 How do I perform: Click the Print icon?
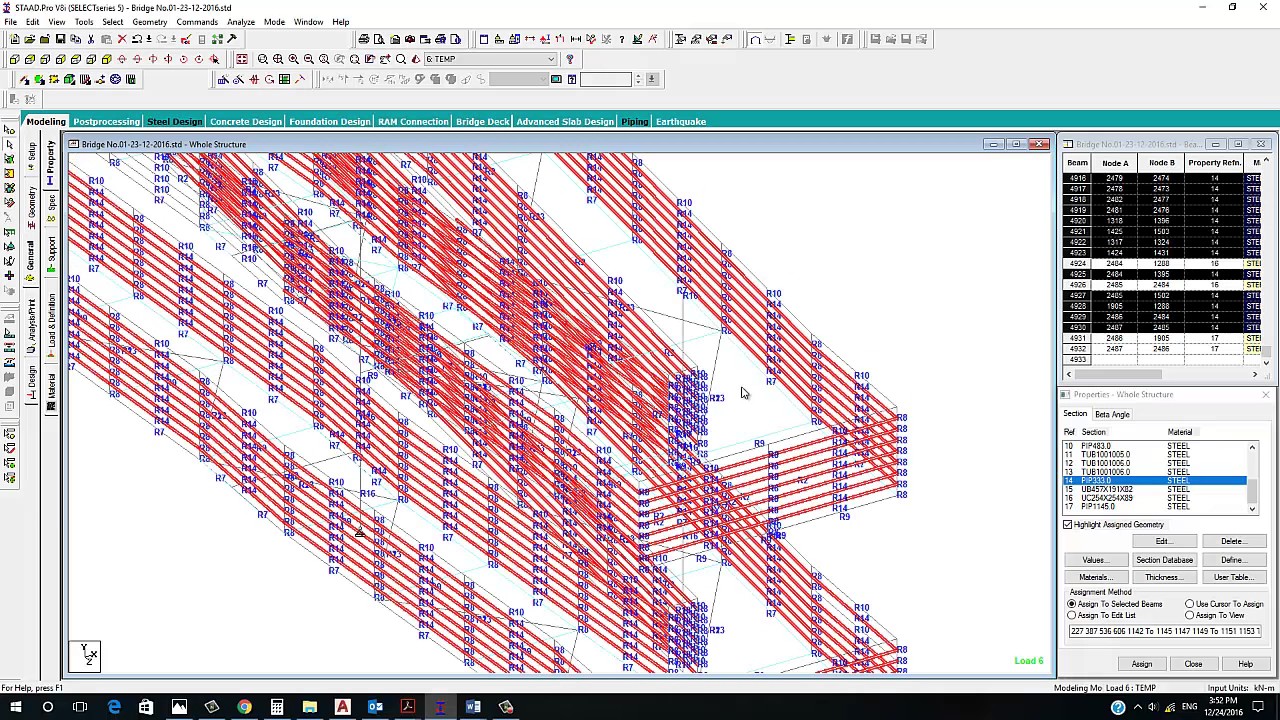point(364,39)
